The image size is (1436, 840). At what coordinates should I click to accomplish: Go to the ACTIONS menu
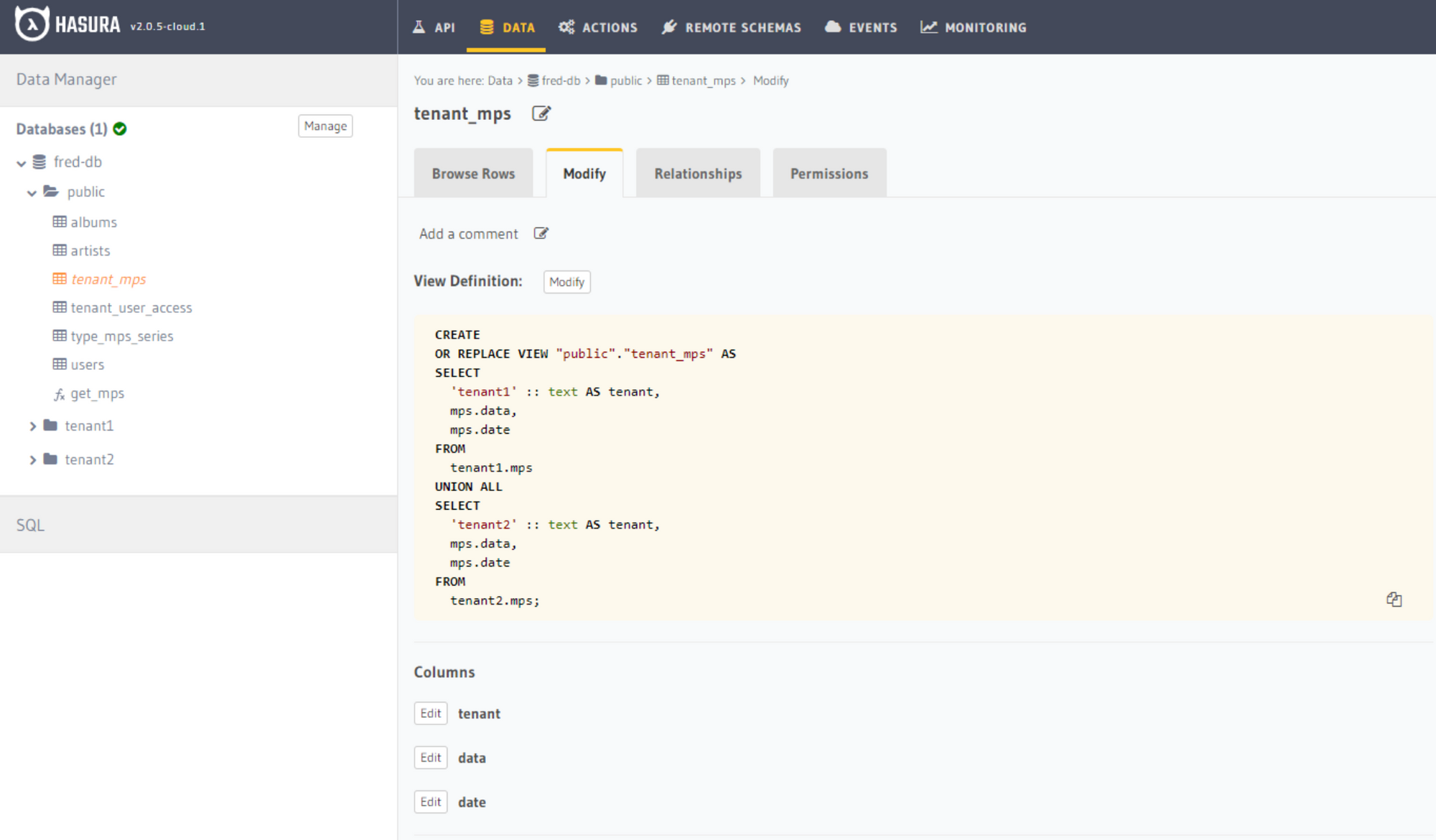coord(598,27)
